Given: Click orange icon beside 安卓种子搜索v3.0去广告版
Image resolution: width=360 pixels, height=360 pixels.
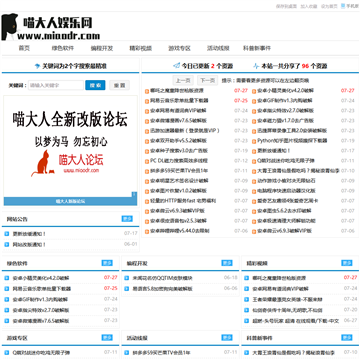Looking at the screenshot, I should point(147,151).
